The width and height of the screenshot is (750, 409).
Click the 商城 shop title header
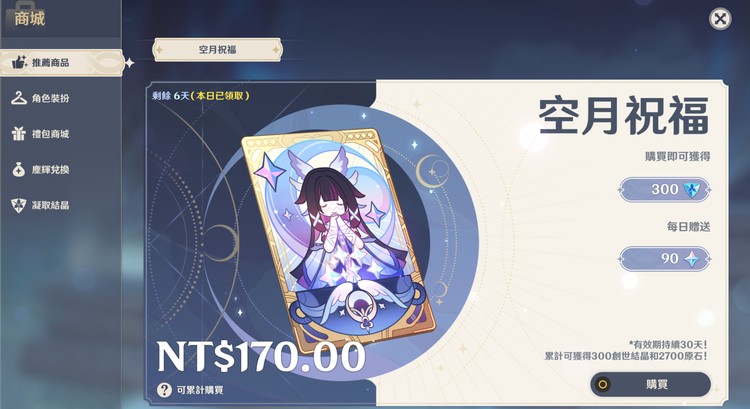pyautogui.click(x=30, y=18)
